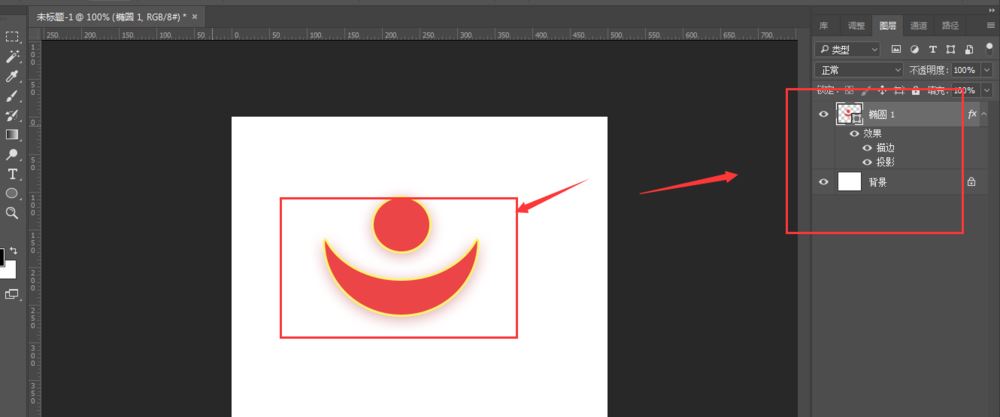Click the 效果 effects label

pos(872,134)
